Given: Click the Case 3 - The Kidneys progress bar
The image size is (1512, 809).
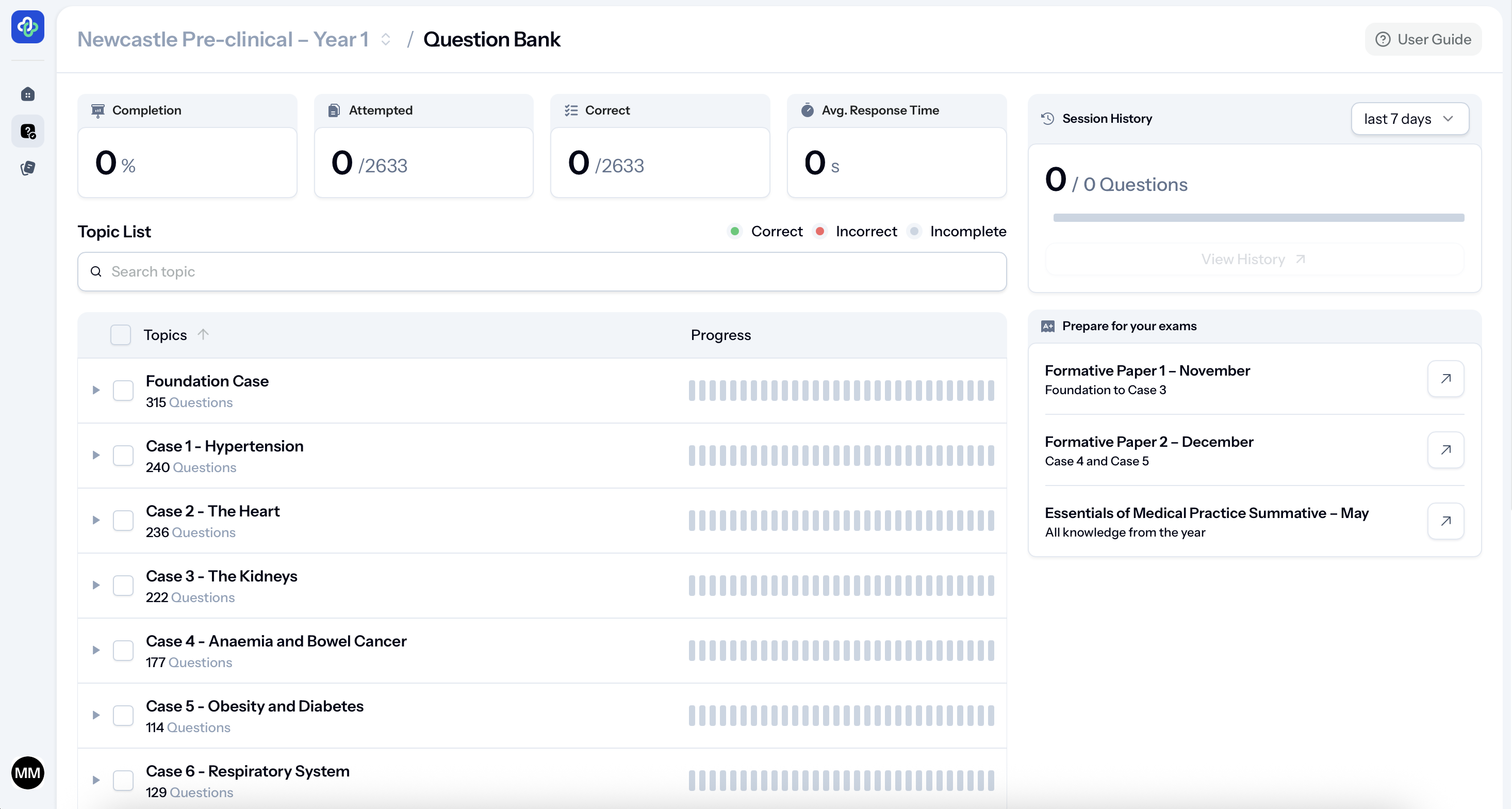Looking at the screenshot, I should pos(841,585).
